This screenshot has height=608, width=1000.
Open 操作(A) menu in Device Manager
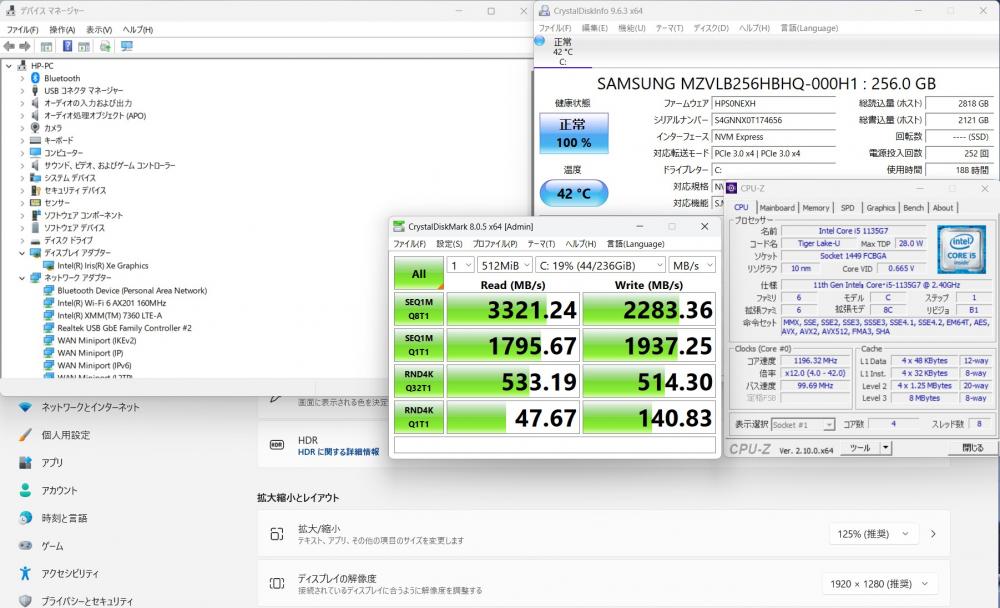click(x=62, y=29)
